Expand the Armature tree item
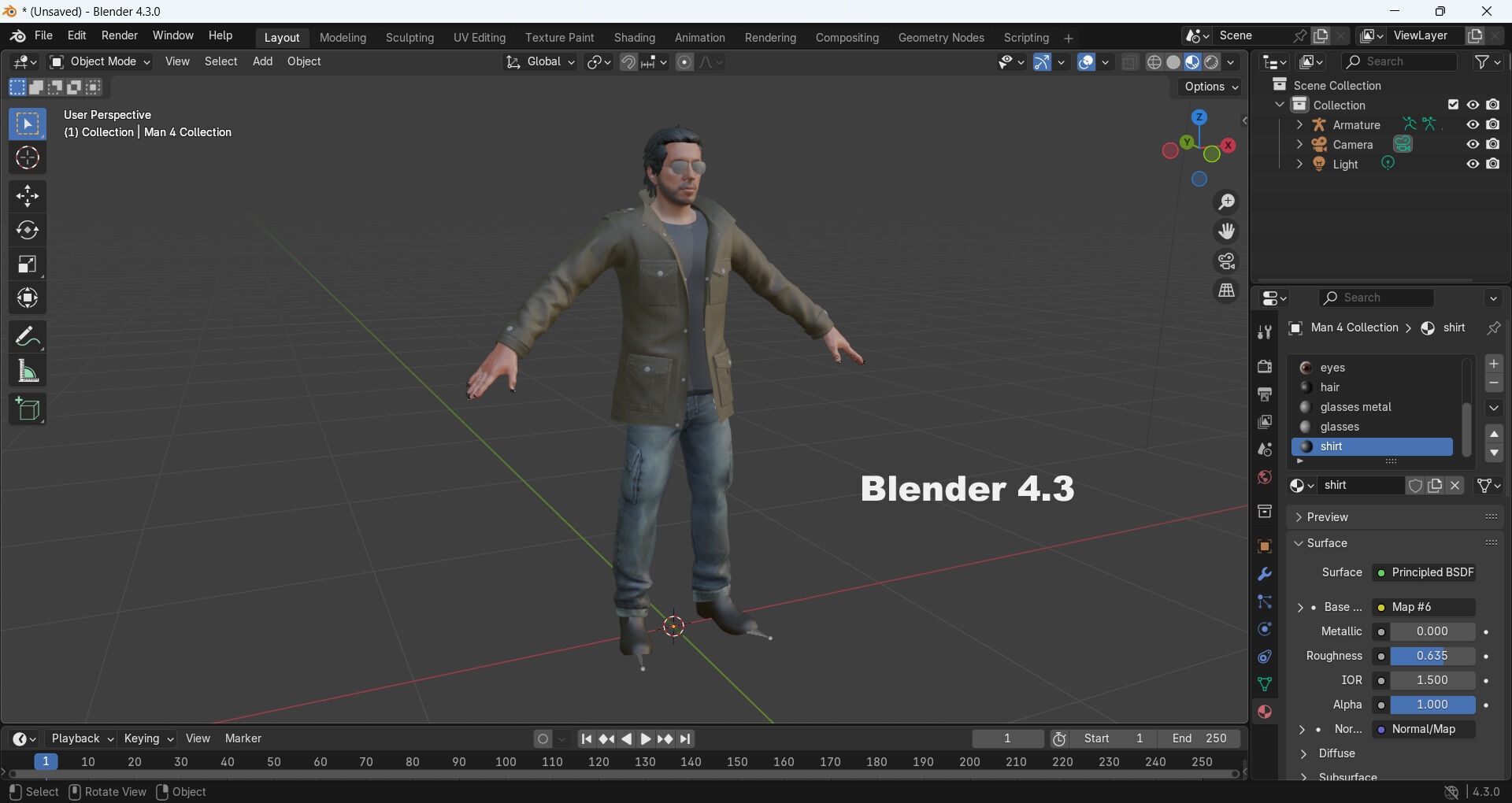Screen dimensions: 1512x803 click(1299, 124)
